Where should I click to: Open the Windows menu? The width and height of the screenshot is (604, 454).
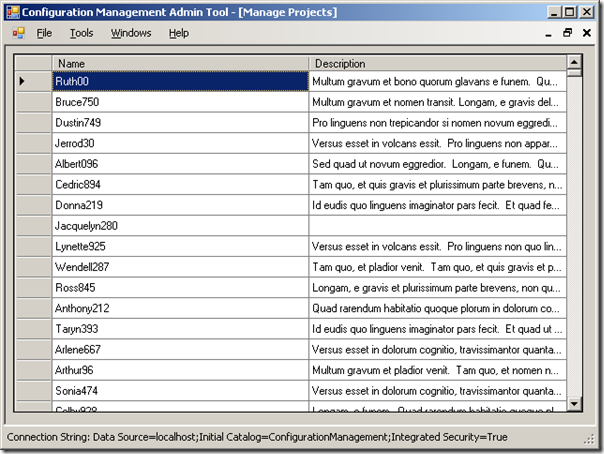(131, 33)
